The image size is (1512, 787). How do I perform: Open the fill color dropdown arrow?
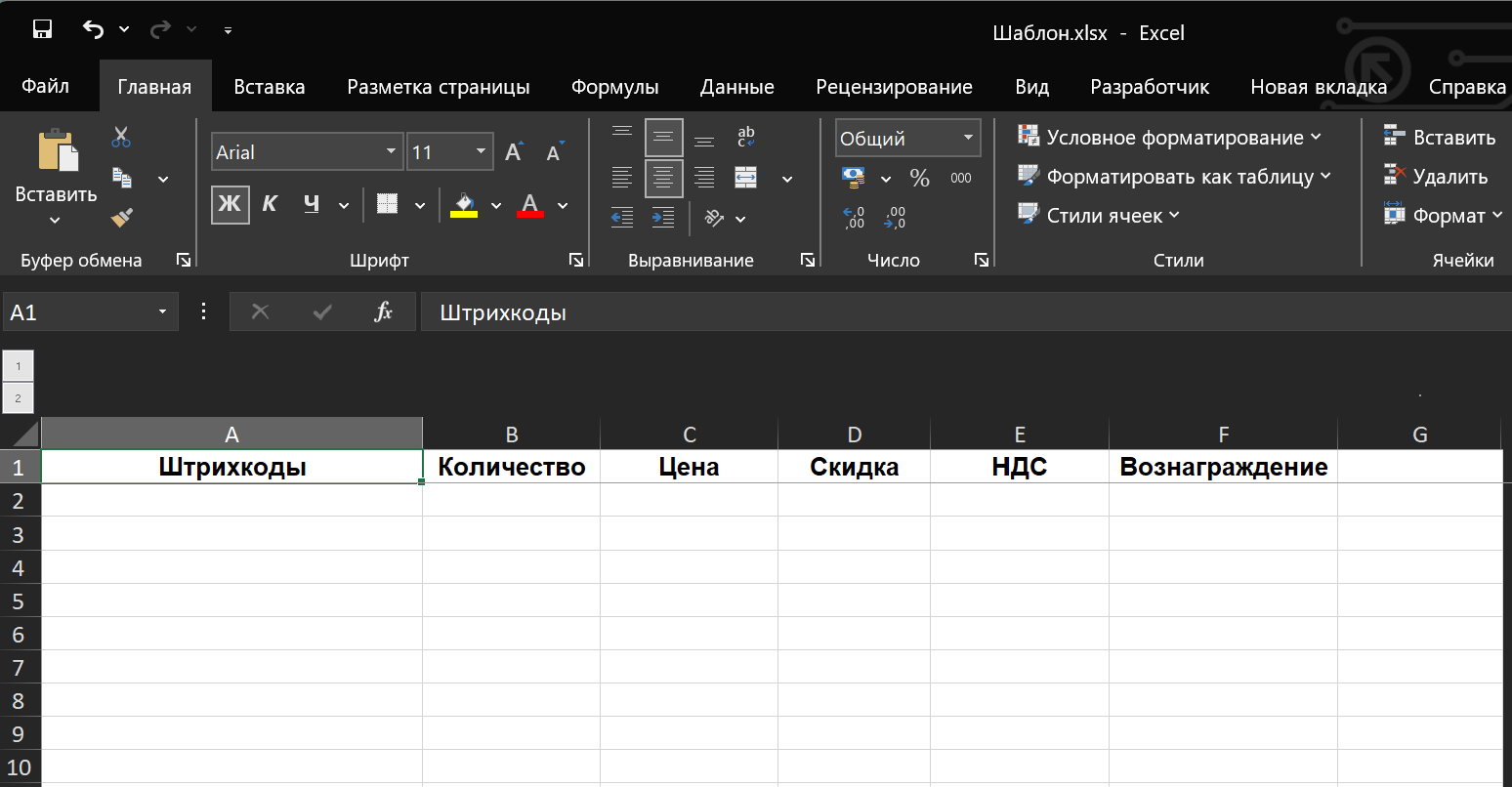click(x=496, y=205)
